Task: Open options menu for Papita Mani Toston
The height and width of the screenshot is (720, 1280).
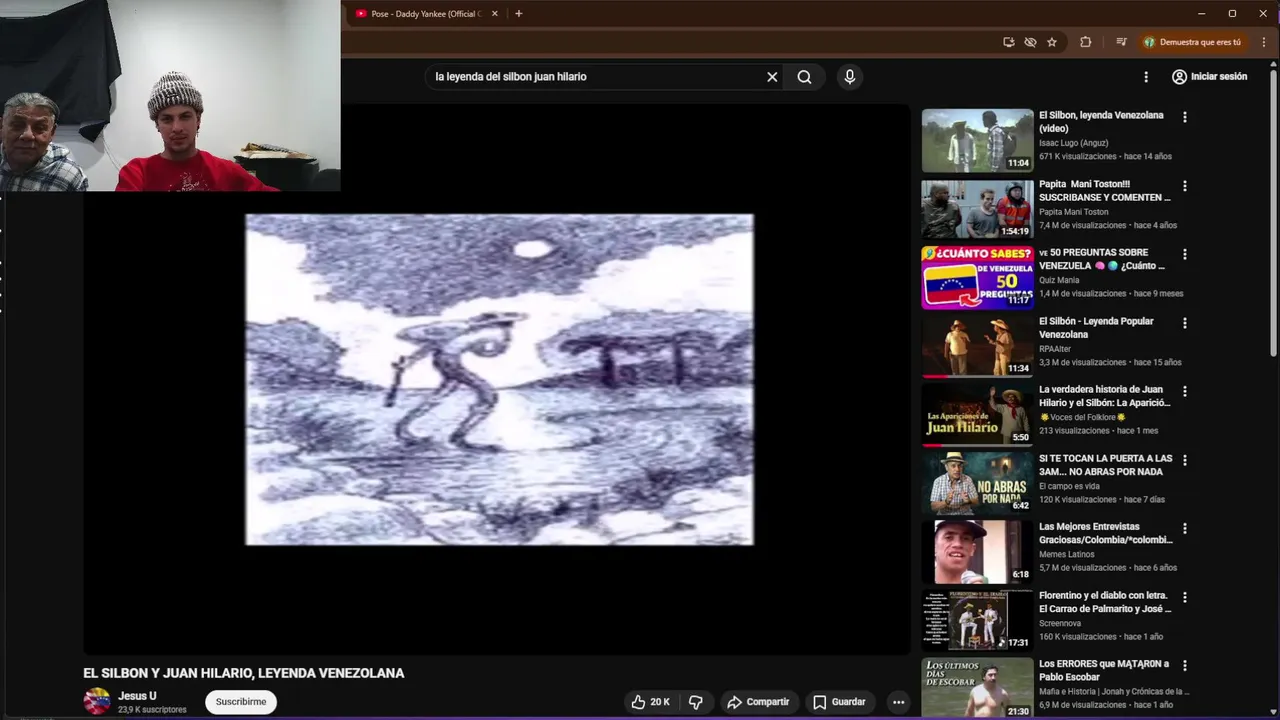Action: pyautogui.click(x=1185, y=186)
